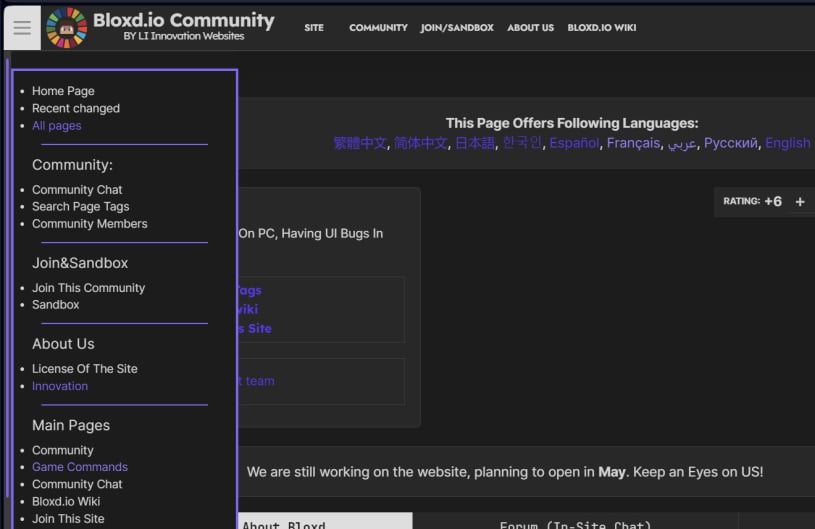
Task: Expand the JOIN/SANDBOX menu
Action: pyautogui.click(x=457, y=28)
